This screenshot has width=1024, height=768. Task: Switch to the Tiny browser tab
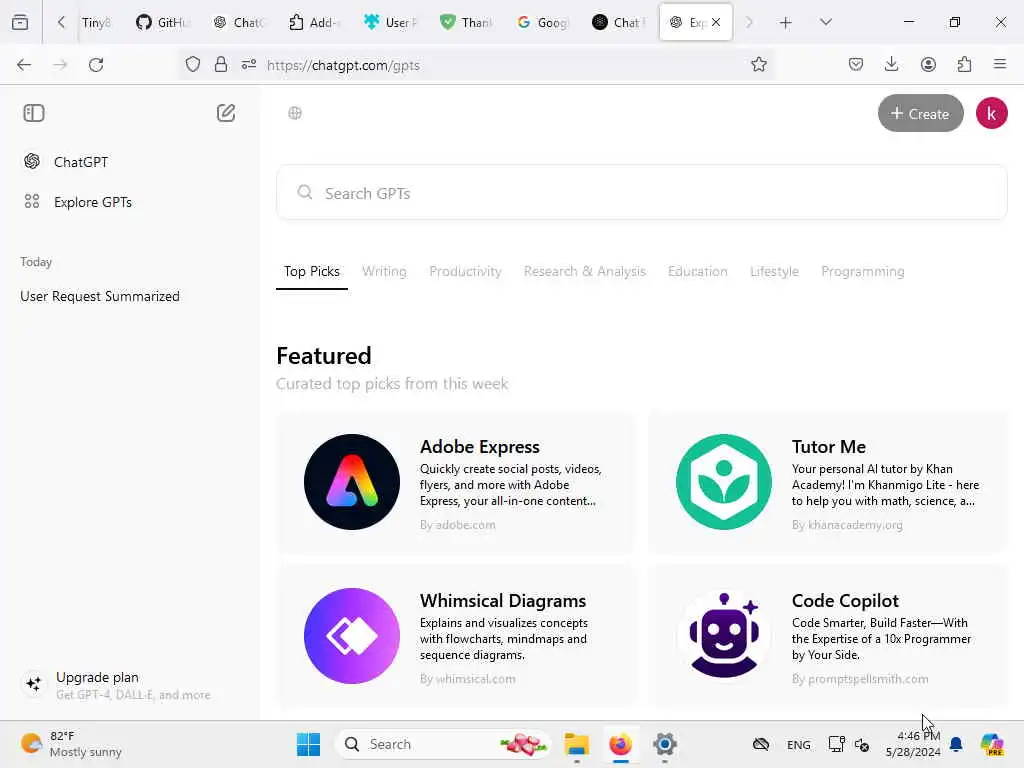pyautogui.click(x=96, y=22)
